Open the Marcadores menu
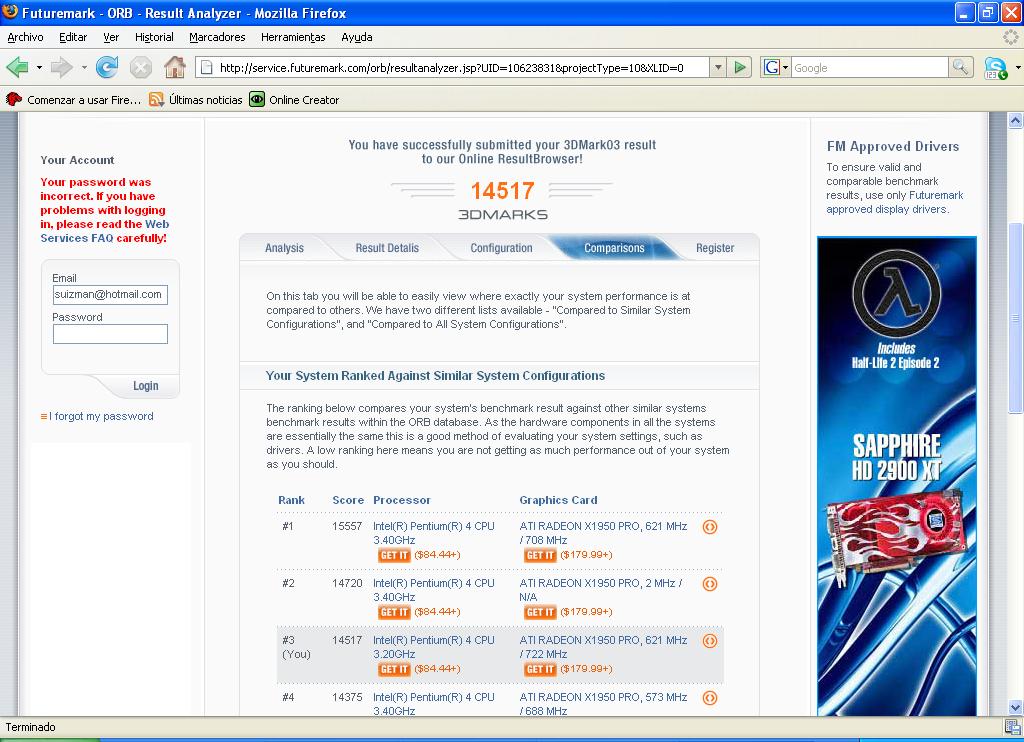This screenshot has width=1024, height=742. 217,37
